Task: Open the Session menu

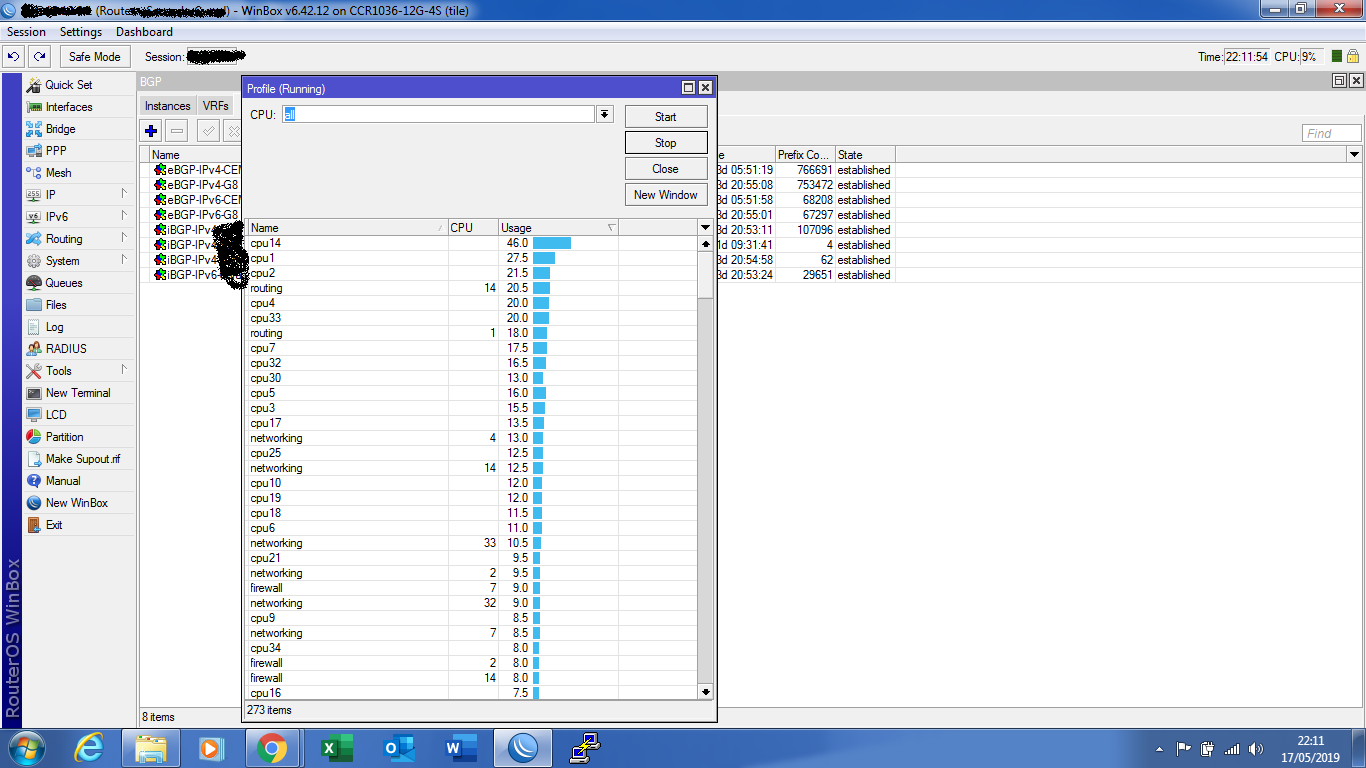Action: click(26, 32)
